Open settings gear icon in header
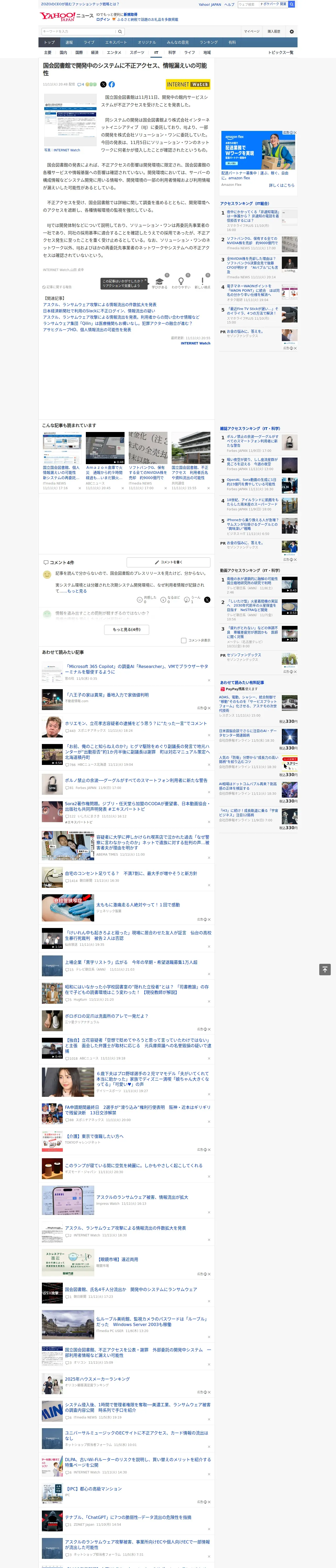336x1568 pixels. (292, 32)
